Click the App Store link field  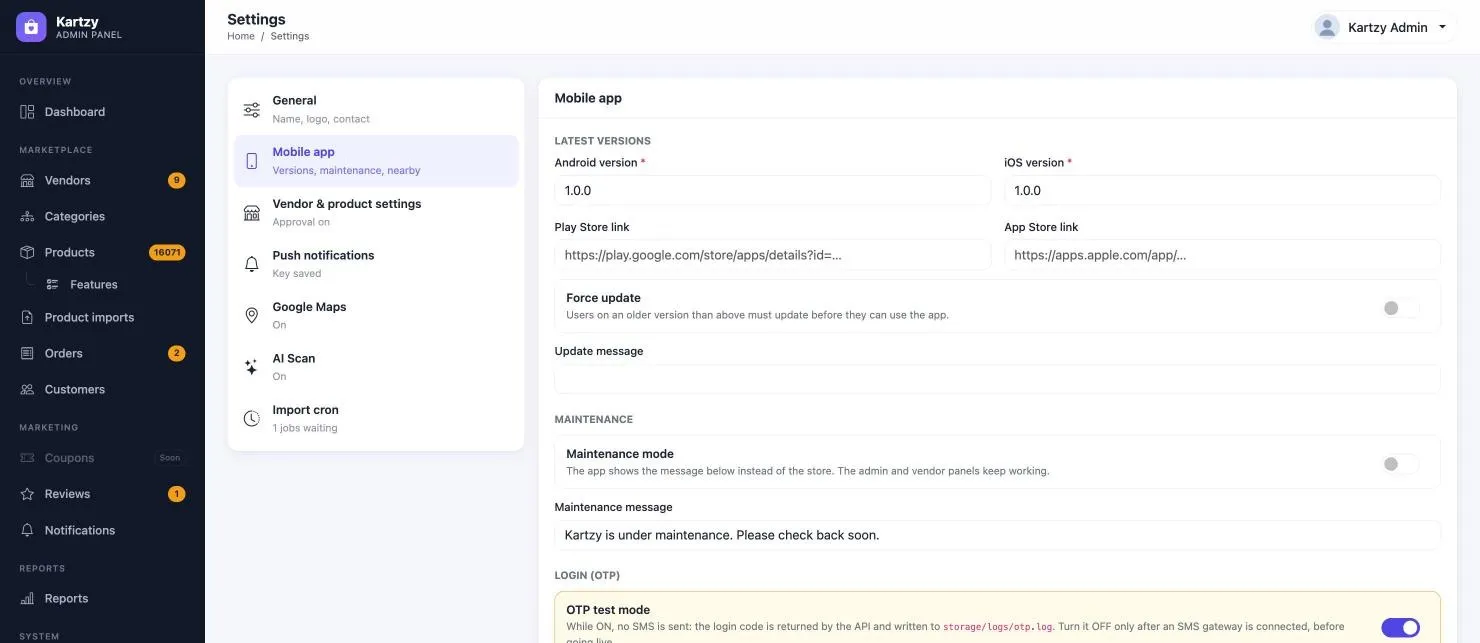point(1222,255)
